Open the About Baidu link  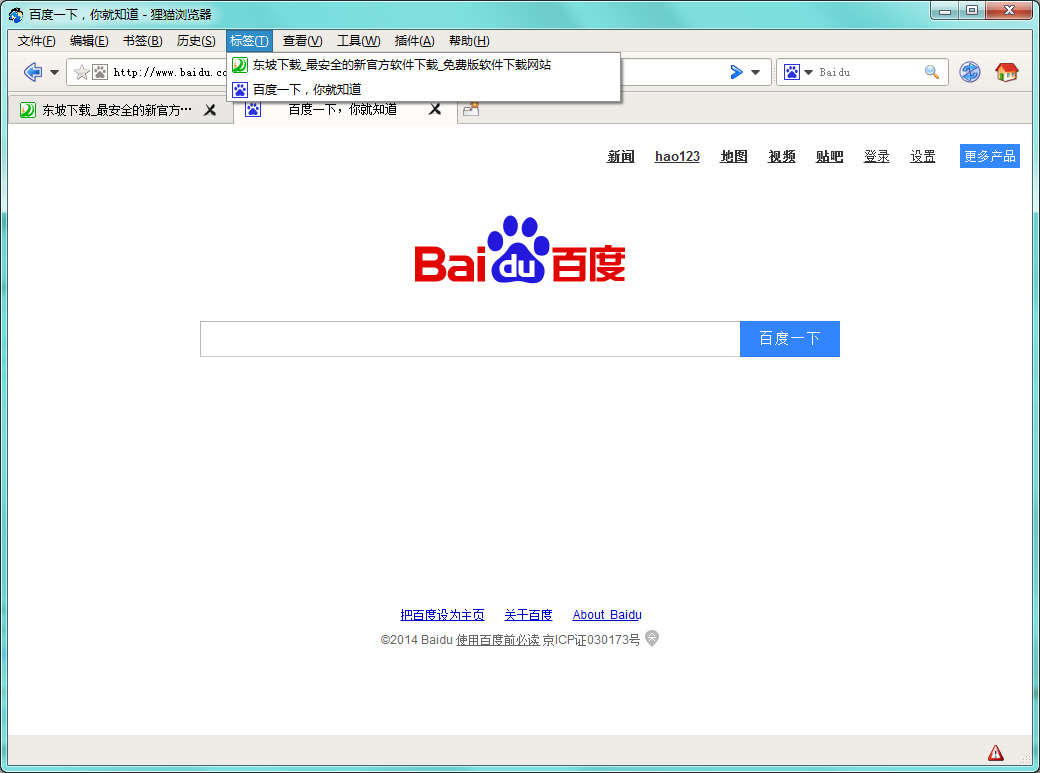click(x=607, y=615)
